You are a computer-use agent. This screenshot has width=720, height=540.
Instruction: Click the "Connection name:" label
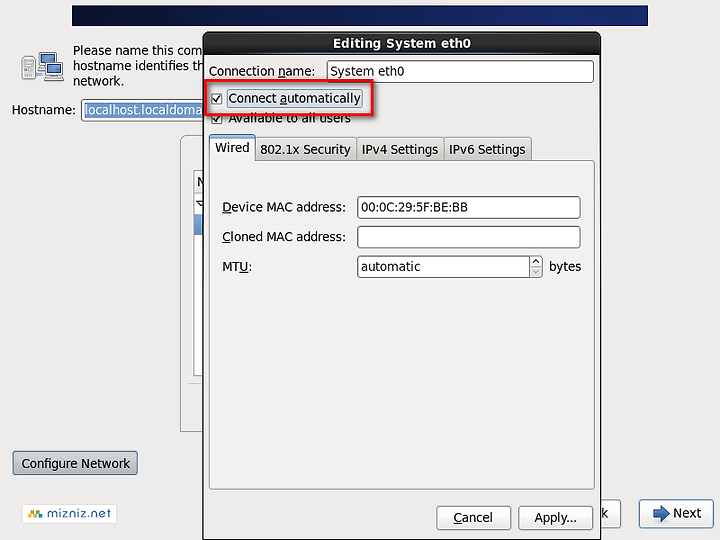262,72
